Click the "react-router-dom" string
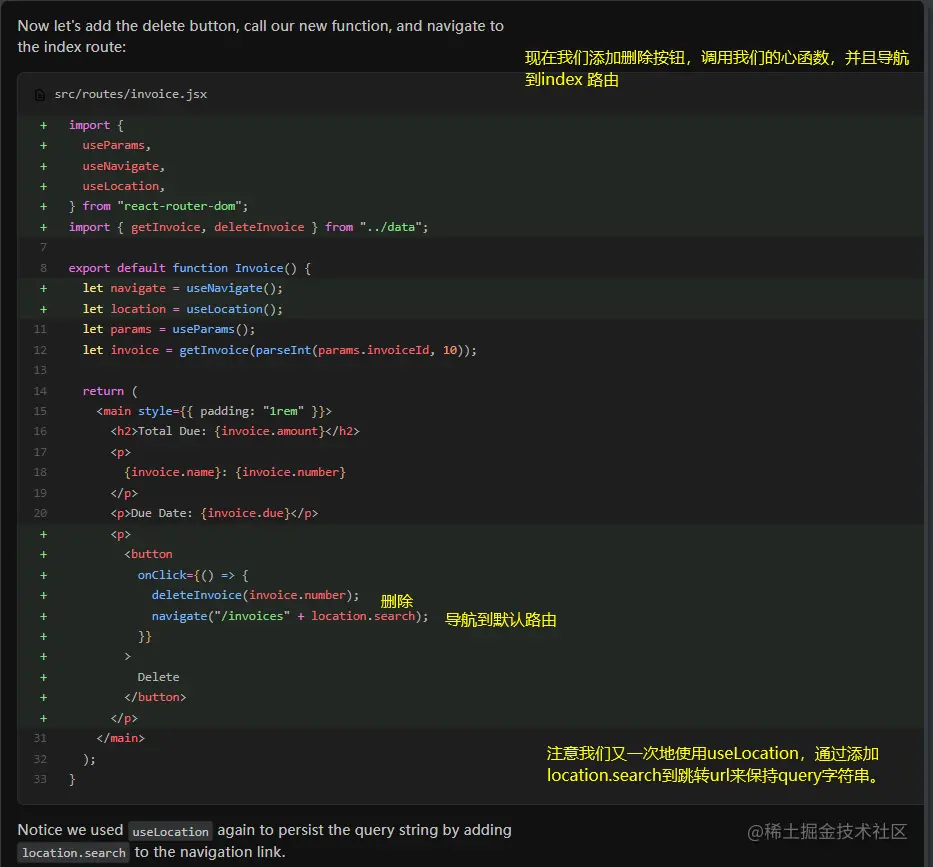 179,206
